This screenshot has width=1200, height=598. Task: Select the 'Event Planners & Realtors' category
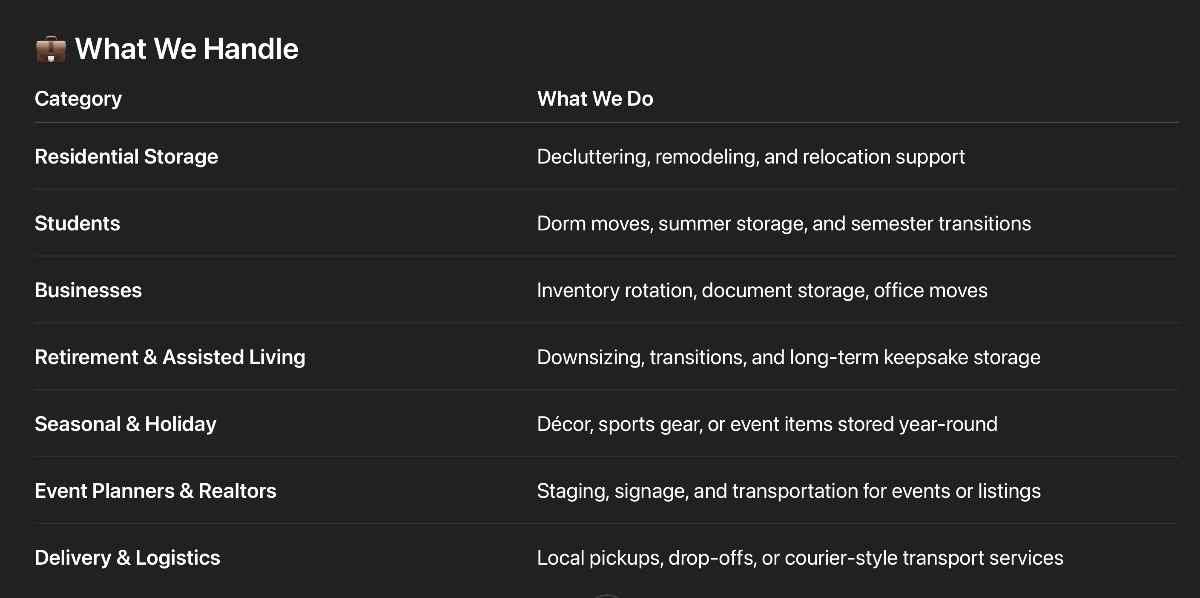point(155,491)
